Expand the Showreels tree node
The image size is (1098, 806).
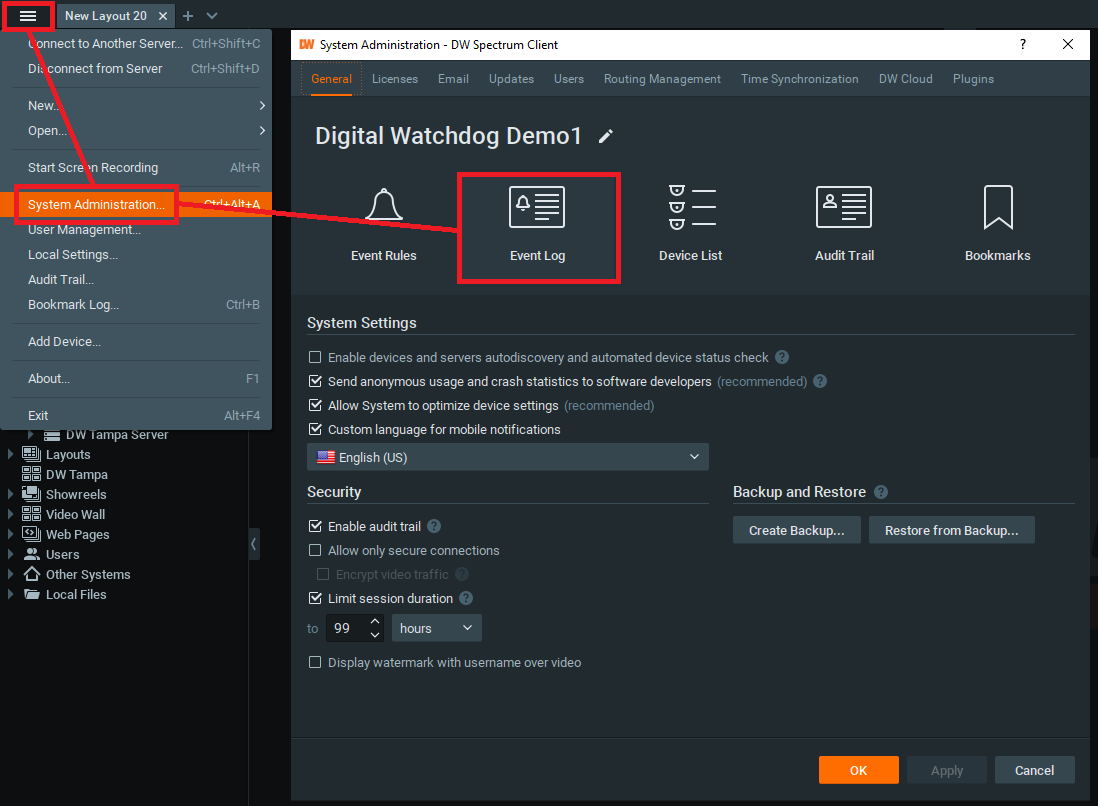click(x=10, y=494)
